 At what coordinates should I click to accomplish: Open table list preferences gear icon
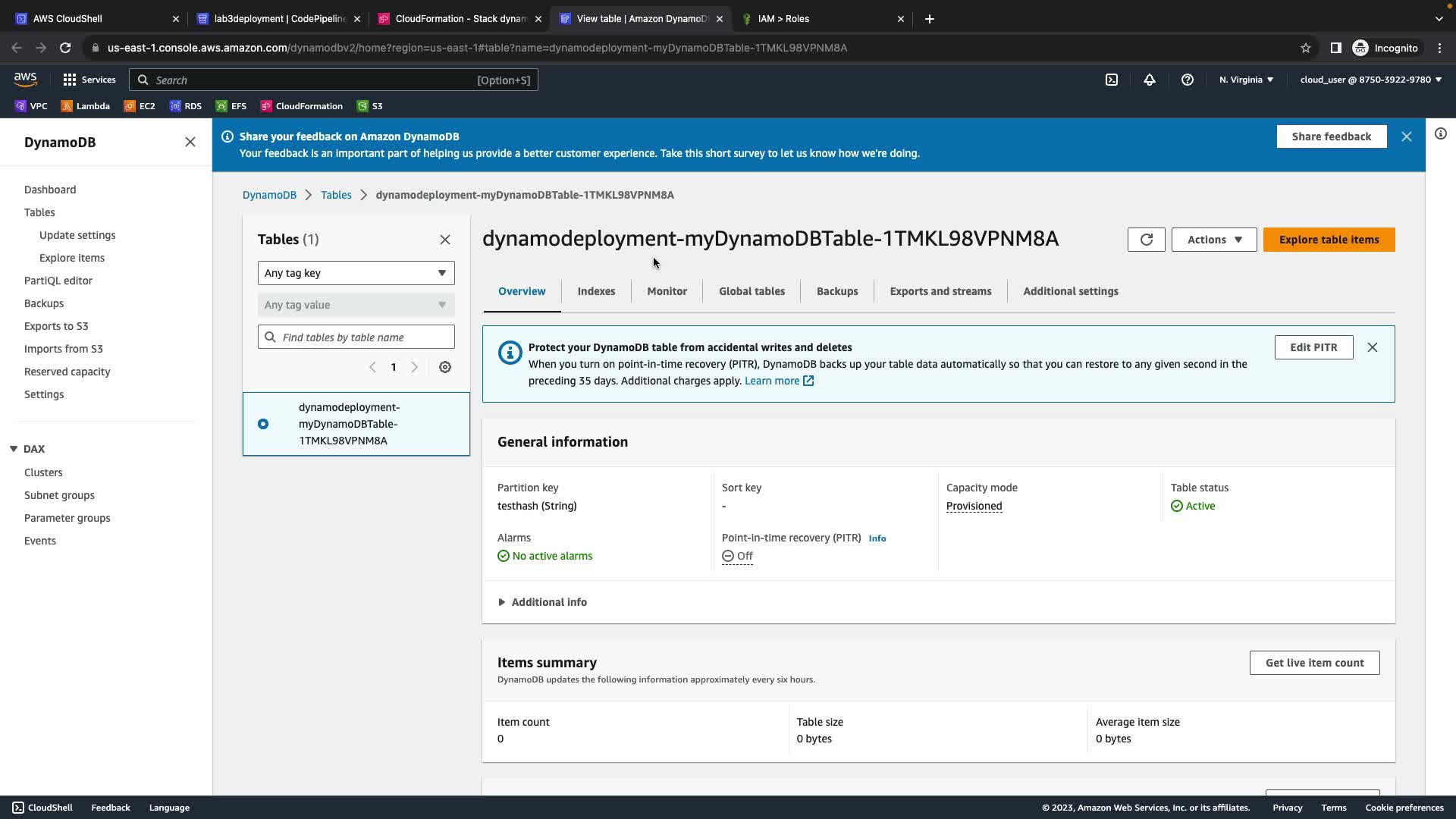445,367
